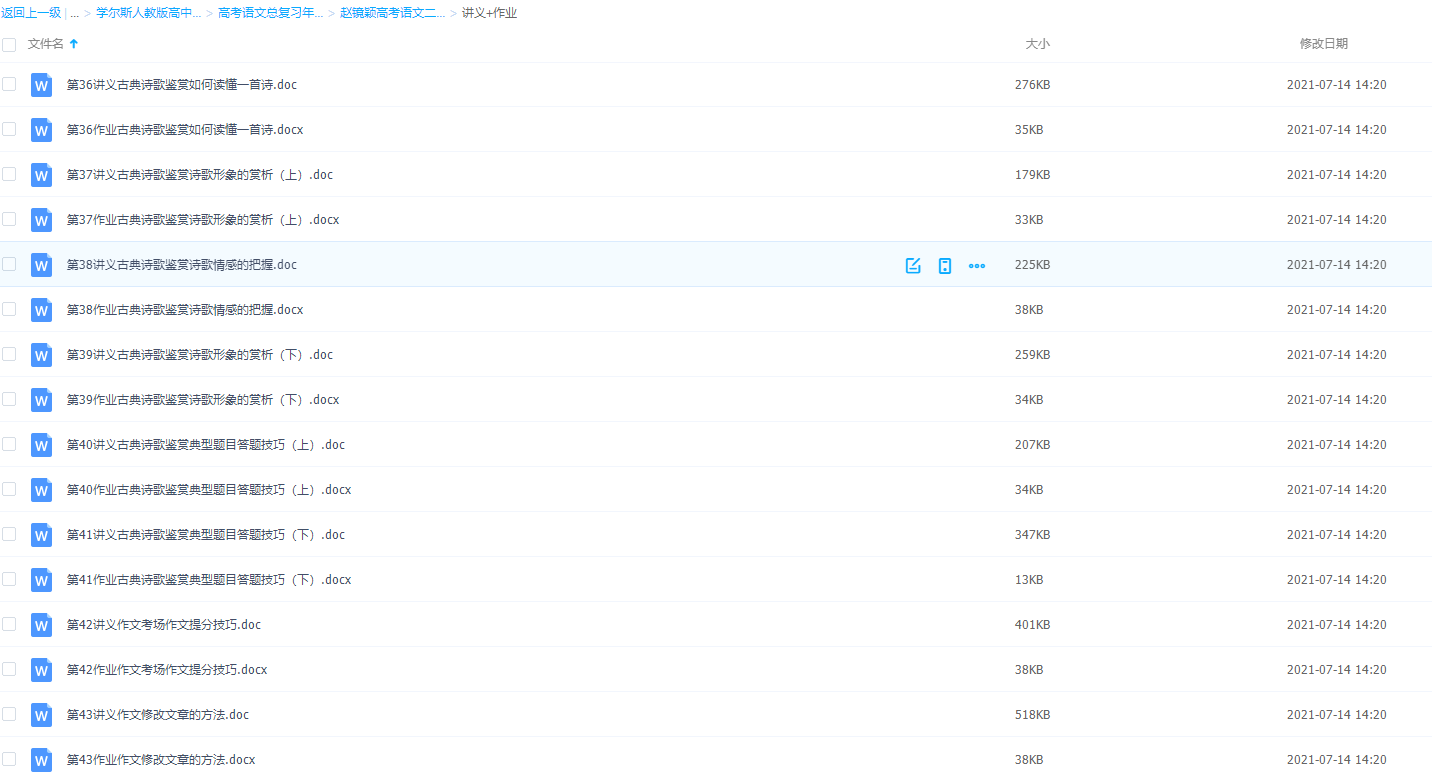The image size is (1432, 781).
Task: Sort by the 修改日期 column header
Action: (1323, 44)
